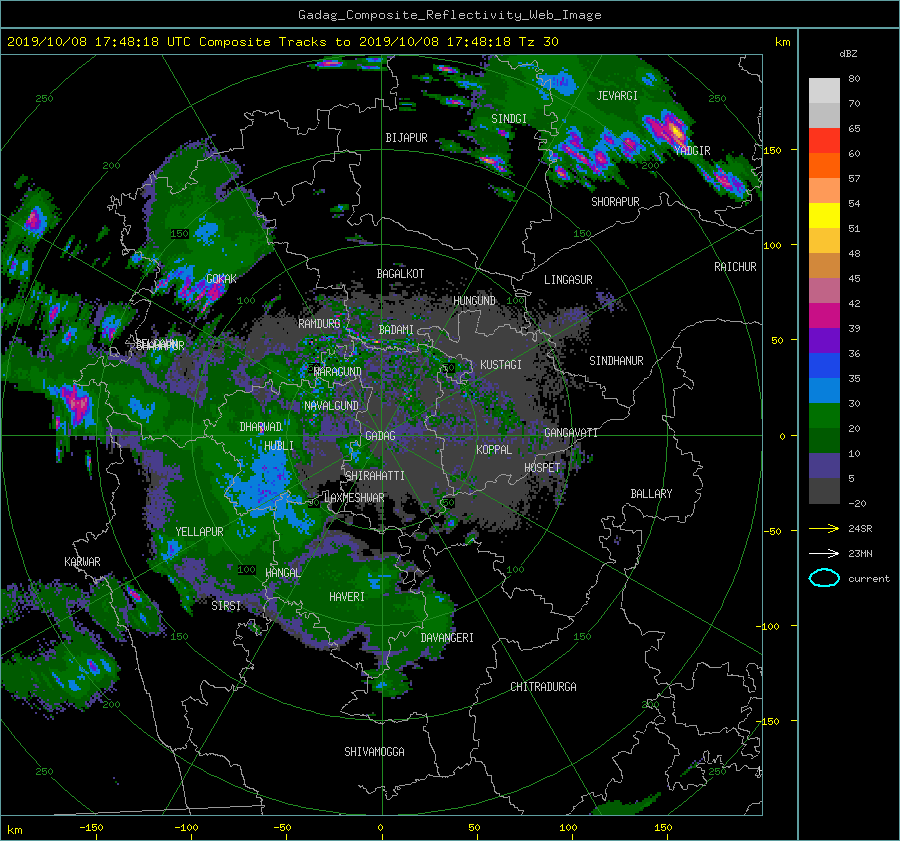Screen dimensions: 900x841
Task: Click the LAXMESHWAR city label
Action: (354, 498)
